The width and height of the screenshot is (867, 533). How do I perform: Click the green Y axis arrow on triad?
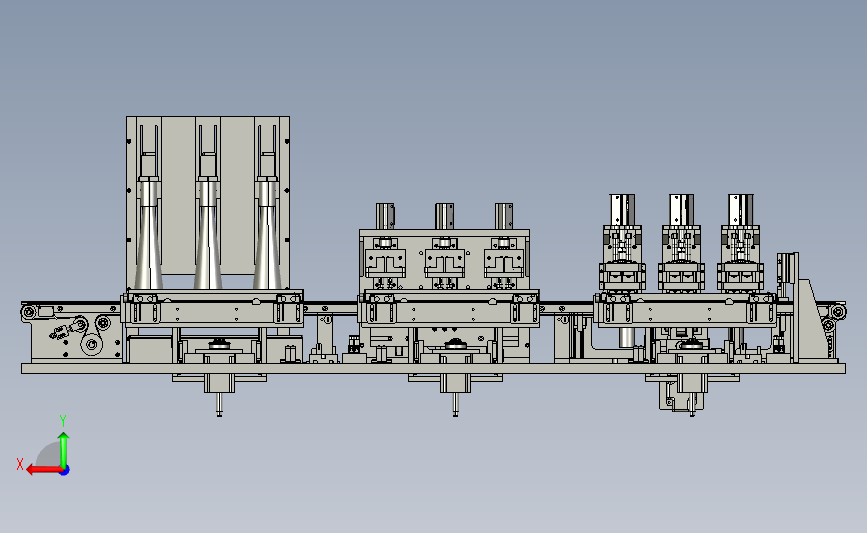[x=64, y=449]
